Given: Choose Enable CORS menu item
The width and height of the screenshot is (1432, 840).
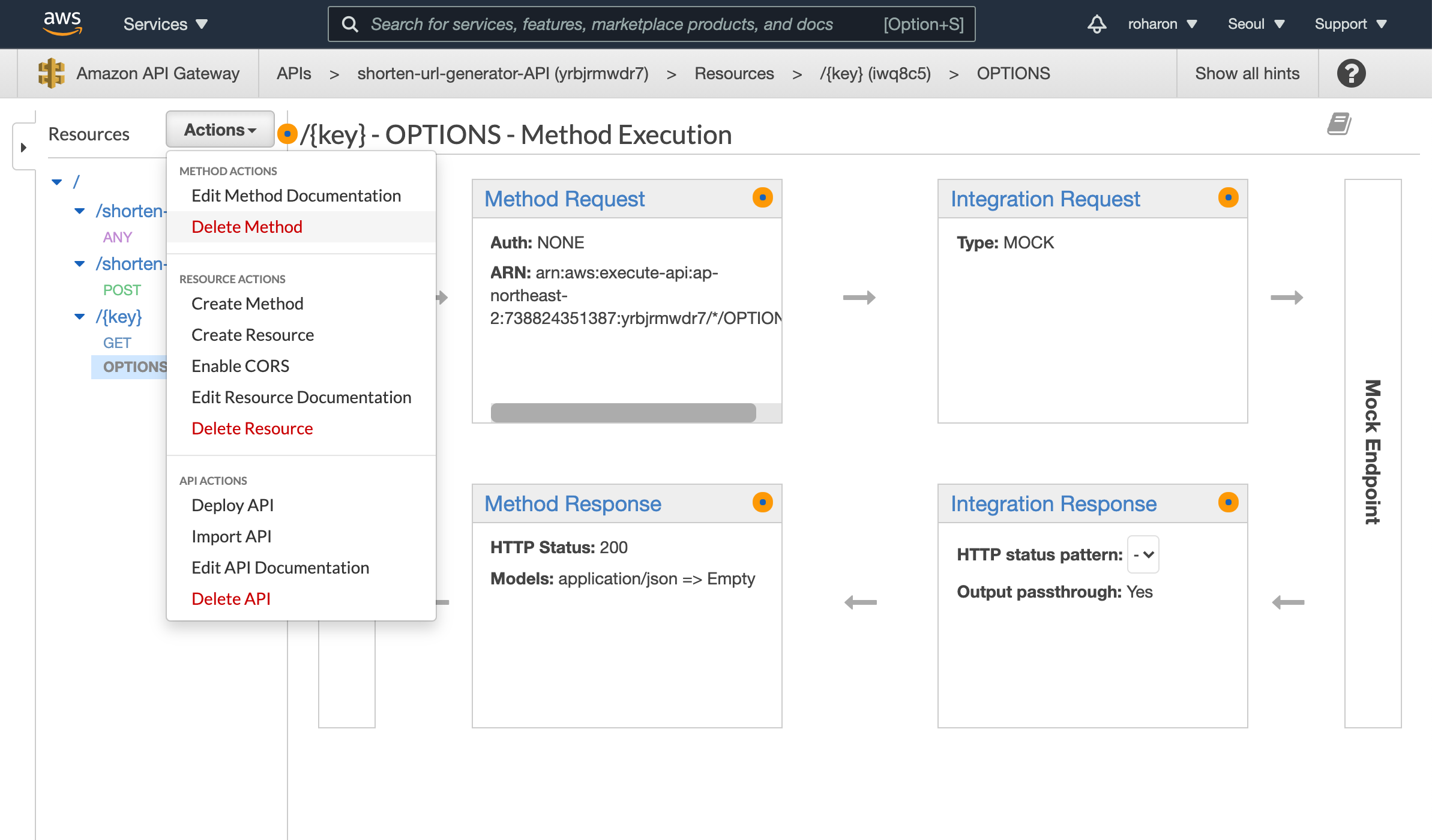Looking at the screenshot, I should 240,366.
